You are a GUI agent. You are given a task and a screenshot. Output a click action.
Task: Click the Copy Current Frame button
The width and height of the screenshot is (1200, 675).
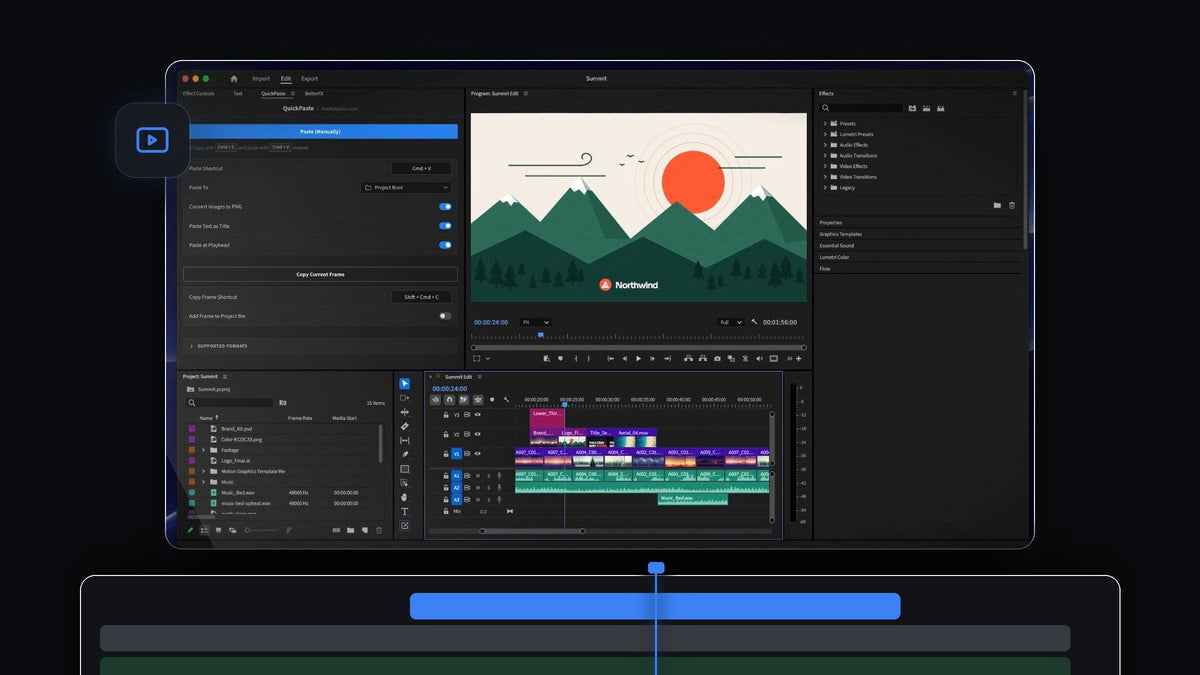(x=320, y=274)
